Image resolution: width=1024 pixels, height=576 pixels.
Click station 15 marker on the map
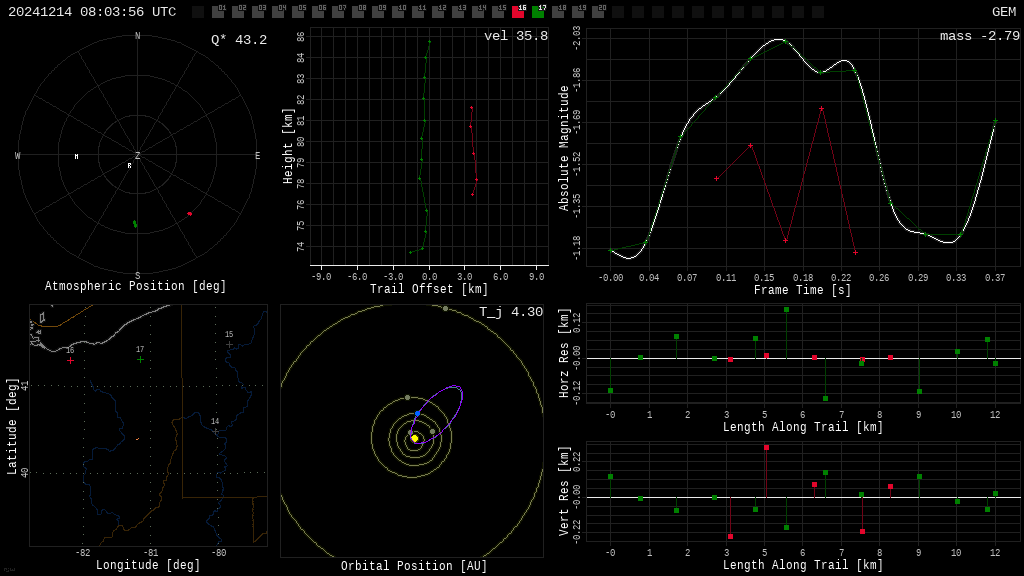click(x=229, y=344)
